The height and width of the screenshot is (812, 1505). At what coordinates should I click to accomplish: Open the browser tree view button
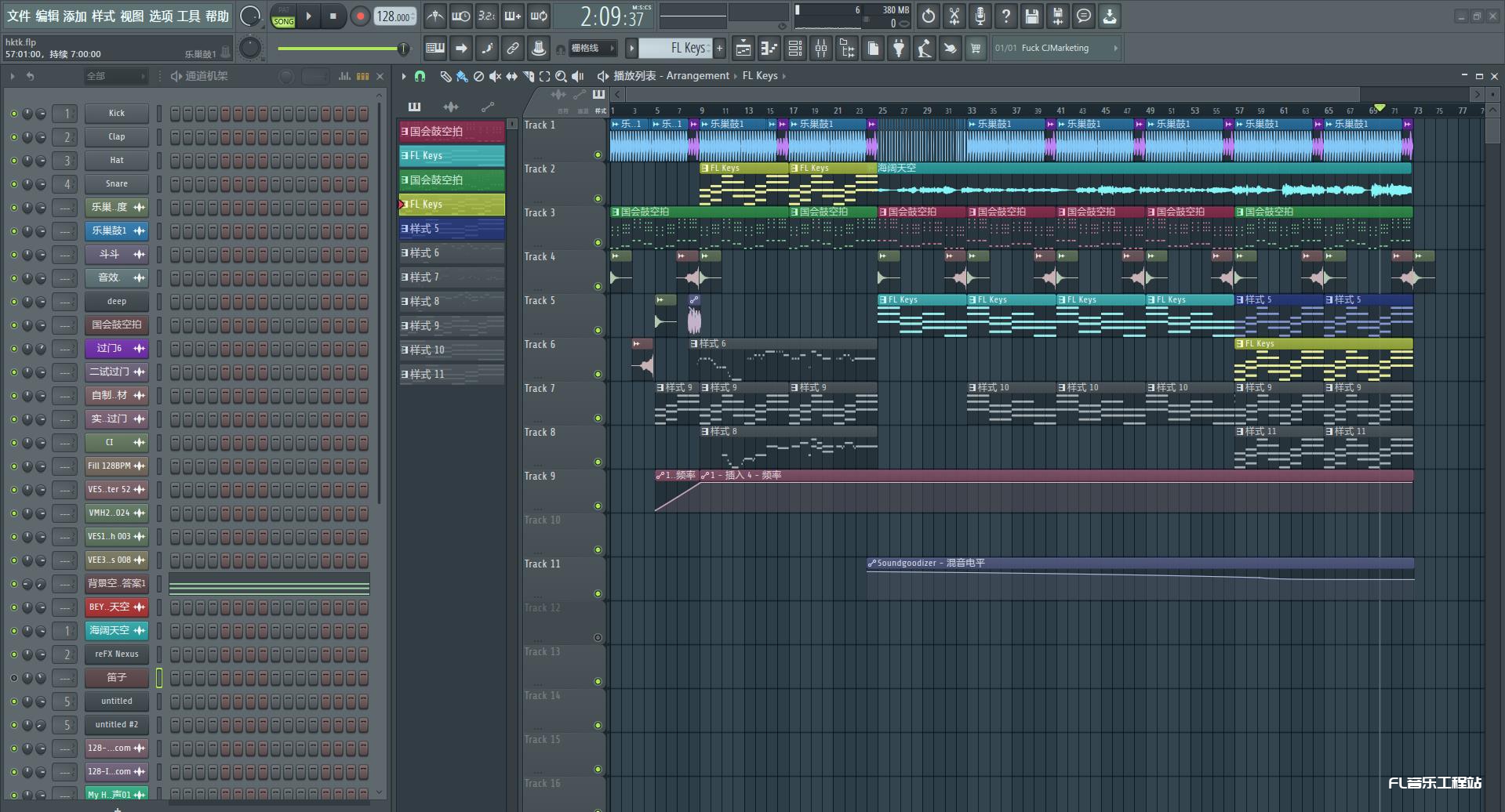[847, 49]
